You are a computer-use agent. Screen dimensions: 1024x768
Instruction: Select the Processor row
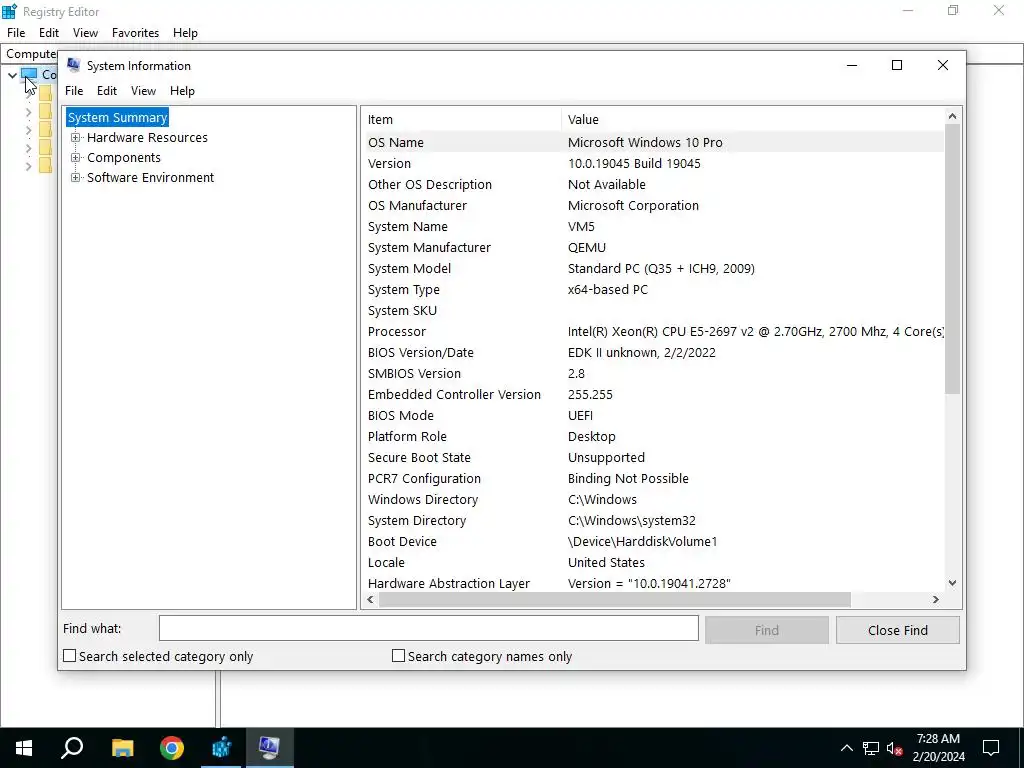click(653, 332)
